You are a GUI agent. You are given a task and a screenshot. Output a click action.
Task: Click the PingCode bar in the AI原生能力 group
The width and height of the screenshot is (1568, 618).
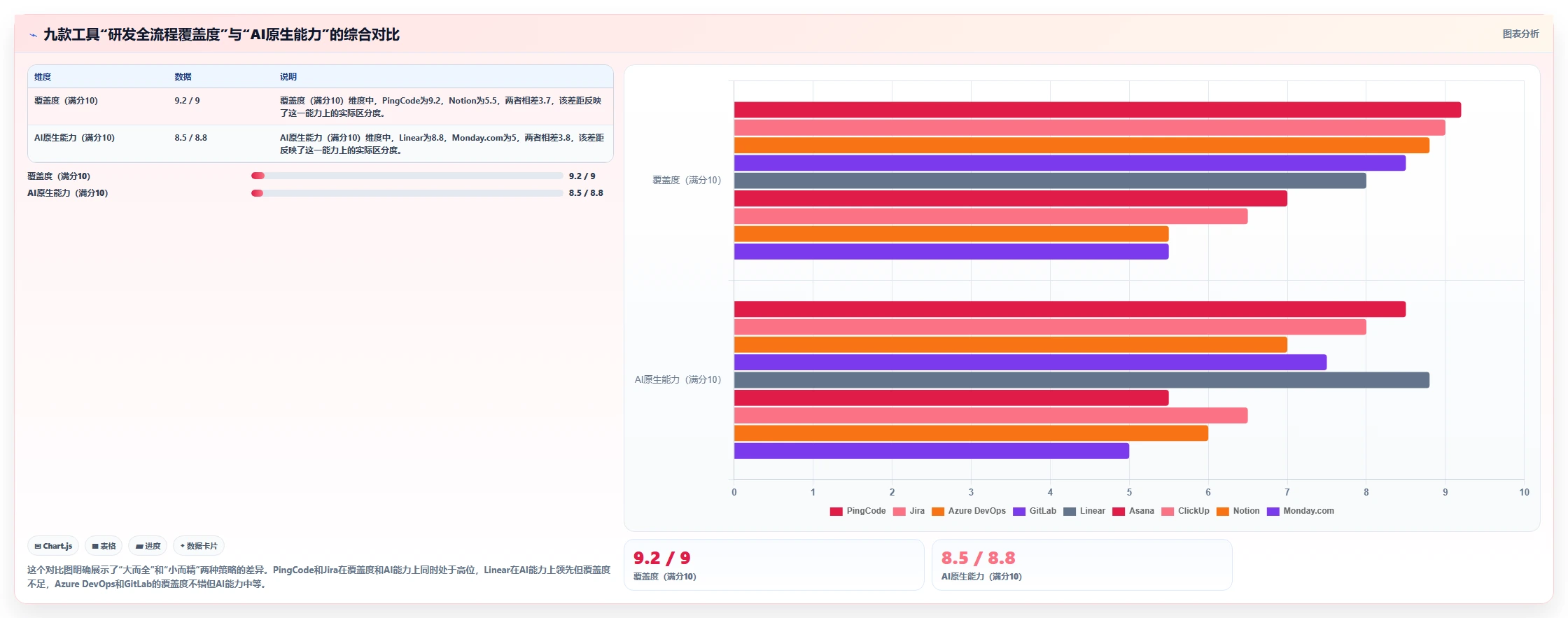[x=1070, y=309]
